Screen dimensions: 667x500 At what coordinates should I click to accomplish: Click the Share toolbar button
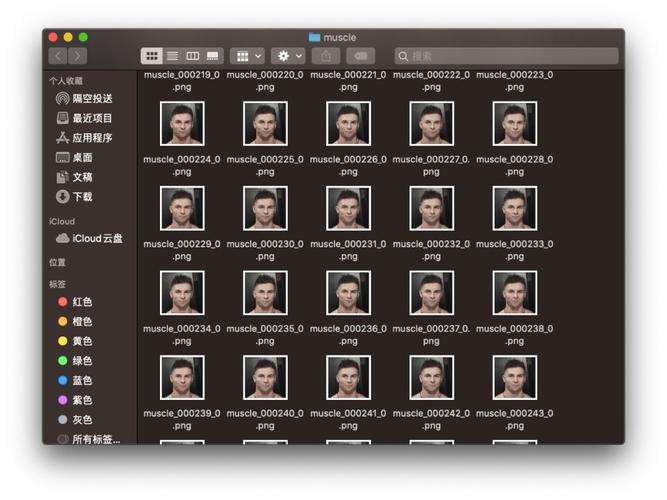[x=326, y=56]
